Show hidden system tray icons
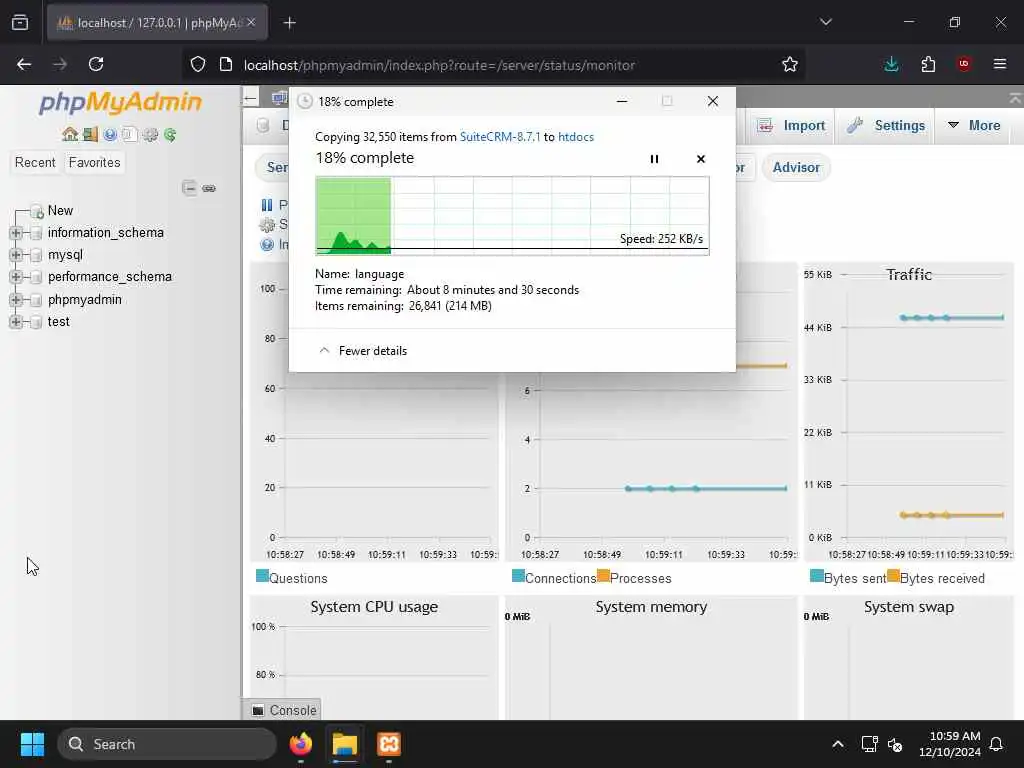Screen dimensions: 1024x768 pyautogui.click(x=838, y=744)
